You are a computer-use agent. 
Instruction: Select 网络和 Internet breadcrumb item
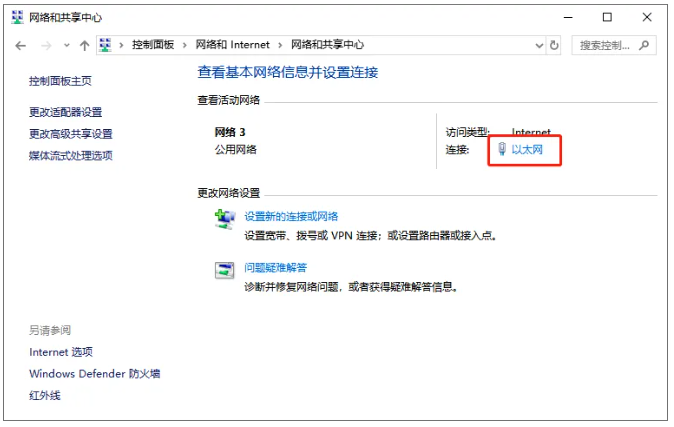(x=233, y=45)
